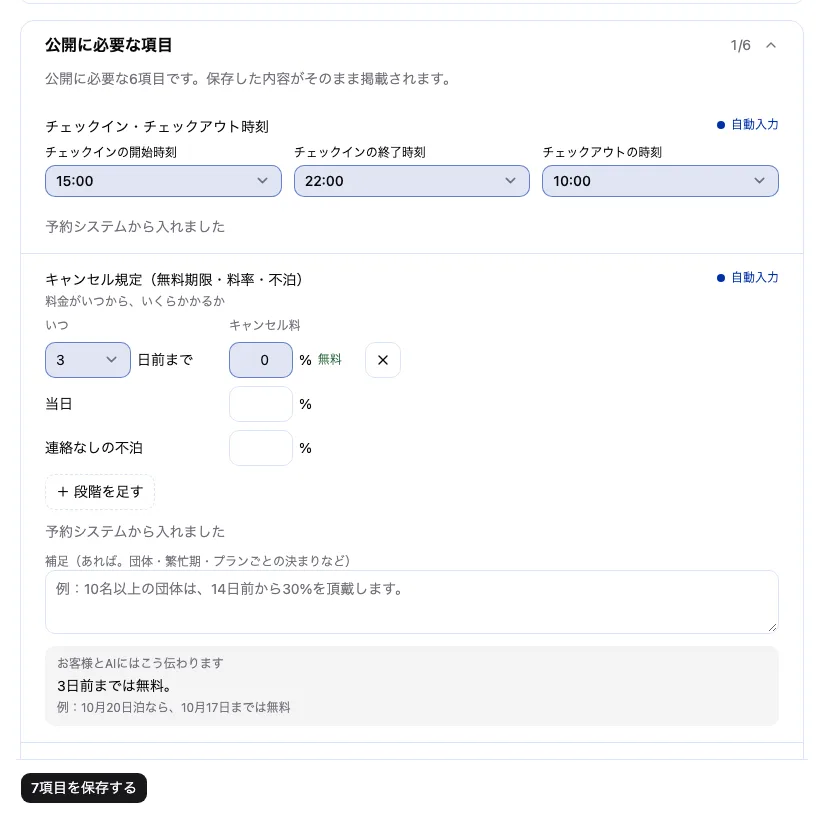Click the ＋ 段階を足す button
The width and height of the screenshot is (824, 816).
tap(100, 492)
